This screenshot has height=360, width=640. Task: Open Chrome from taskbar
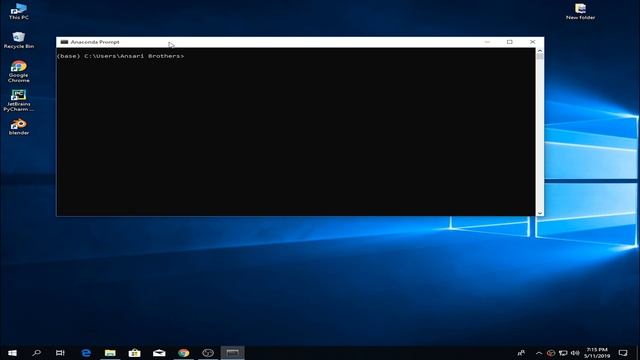click(x=184, y=353)
